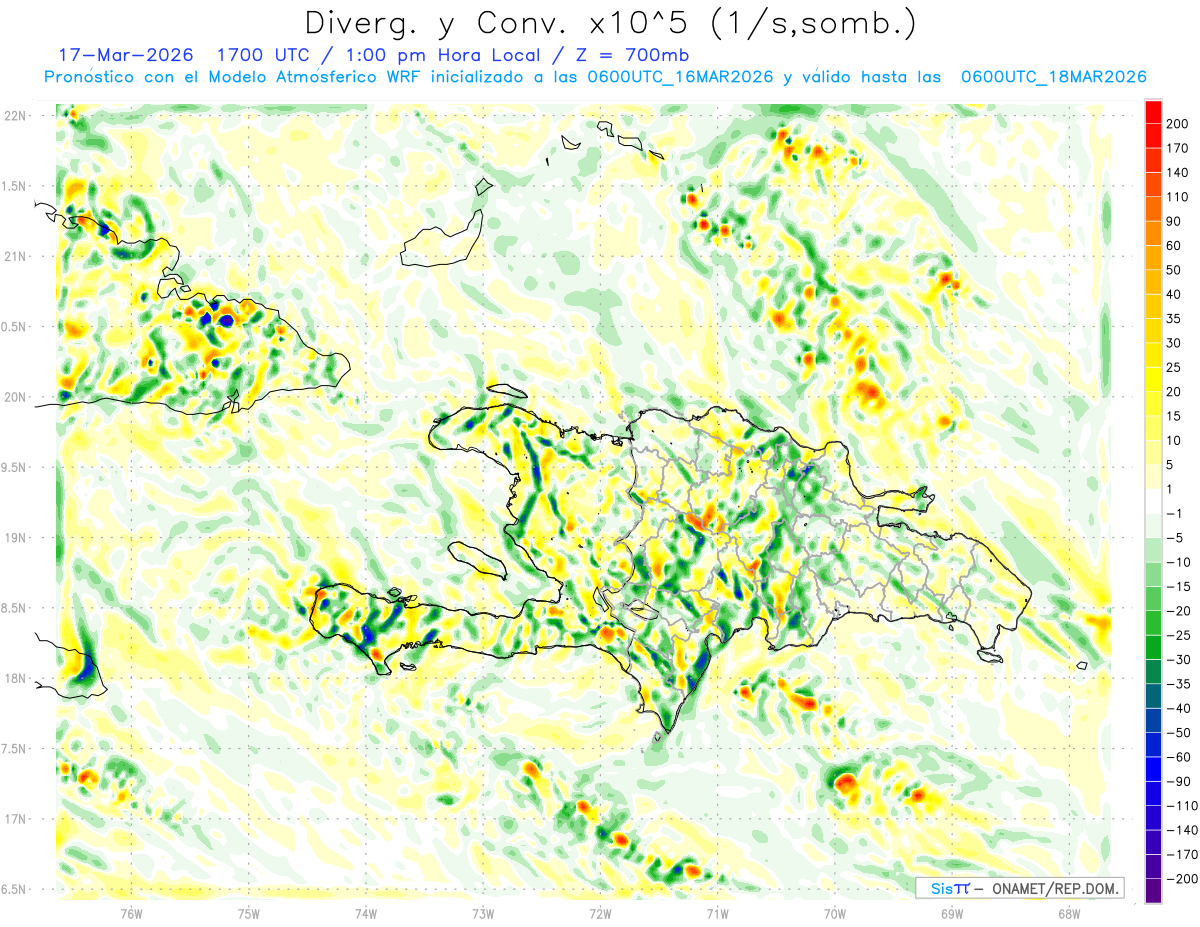1200x927 pixels.
Task: Select the "9.5N" axis label
Action: click(14, 467)
